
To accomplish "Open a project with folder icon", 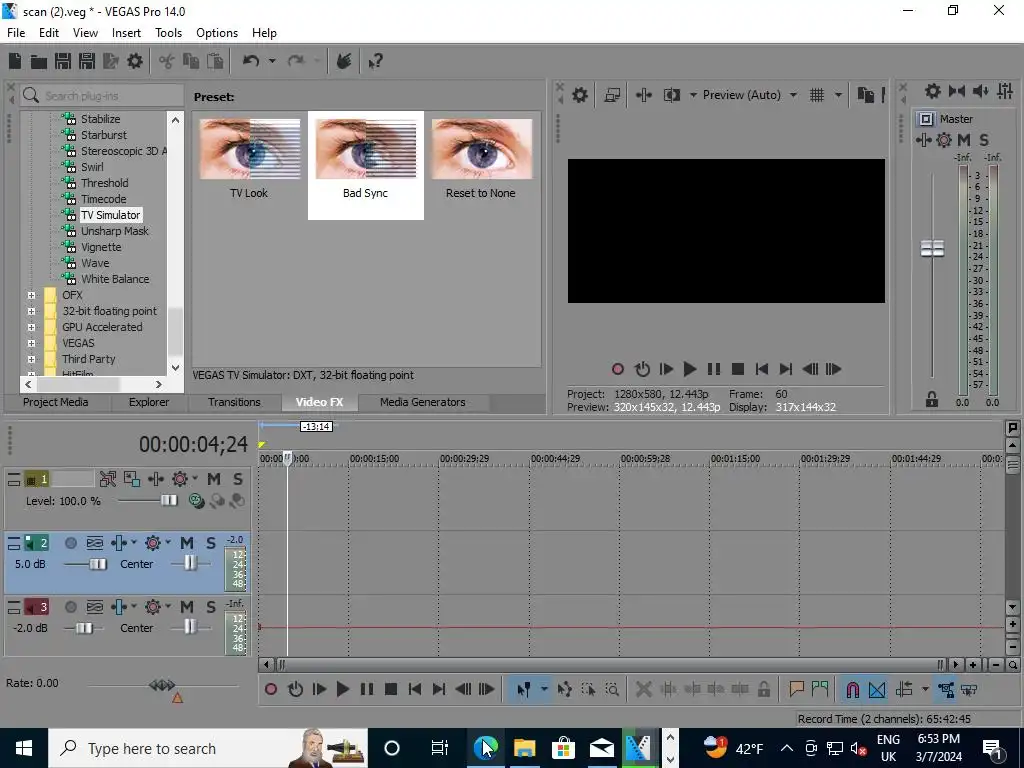I will pyautogui.click(x=39, y=61).
